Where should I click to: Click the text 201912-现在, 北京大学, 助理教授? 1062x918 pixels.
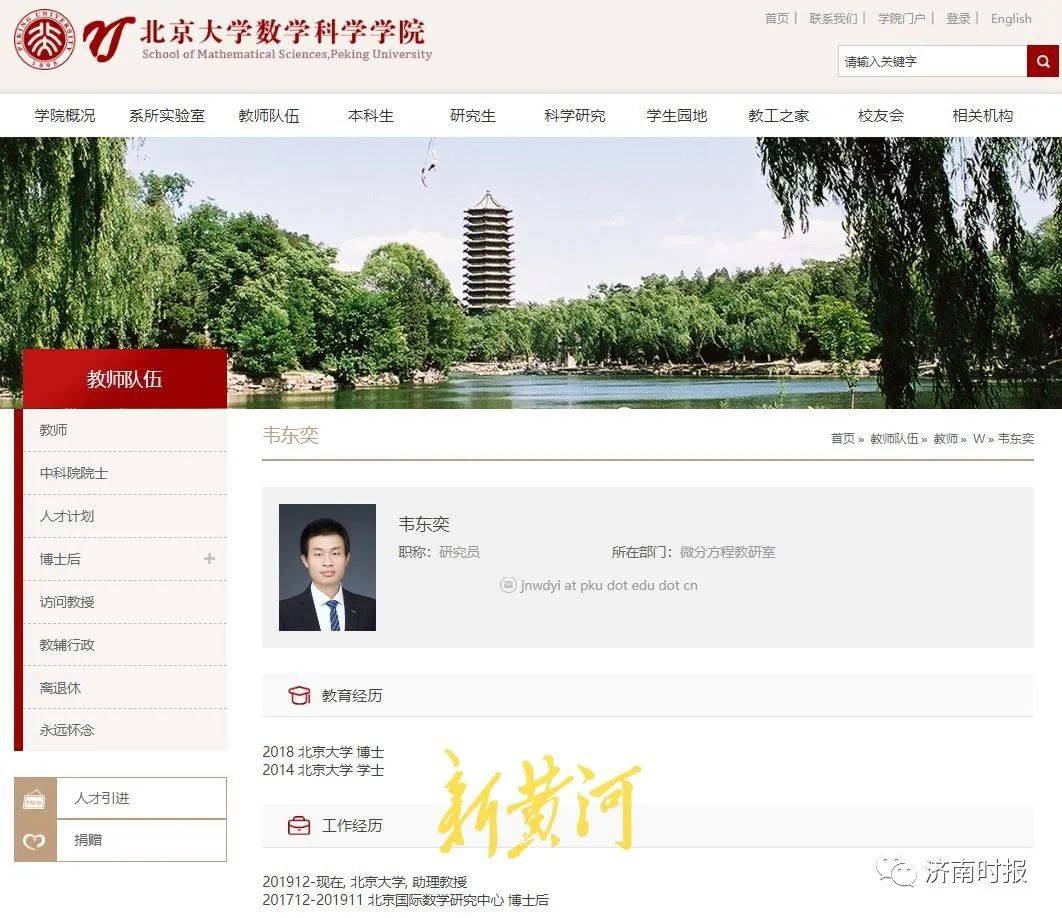(x=365, y=882)
